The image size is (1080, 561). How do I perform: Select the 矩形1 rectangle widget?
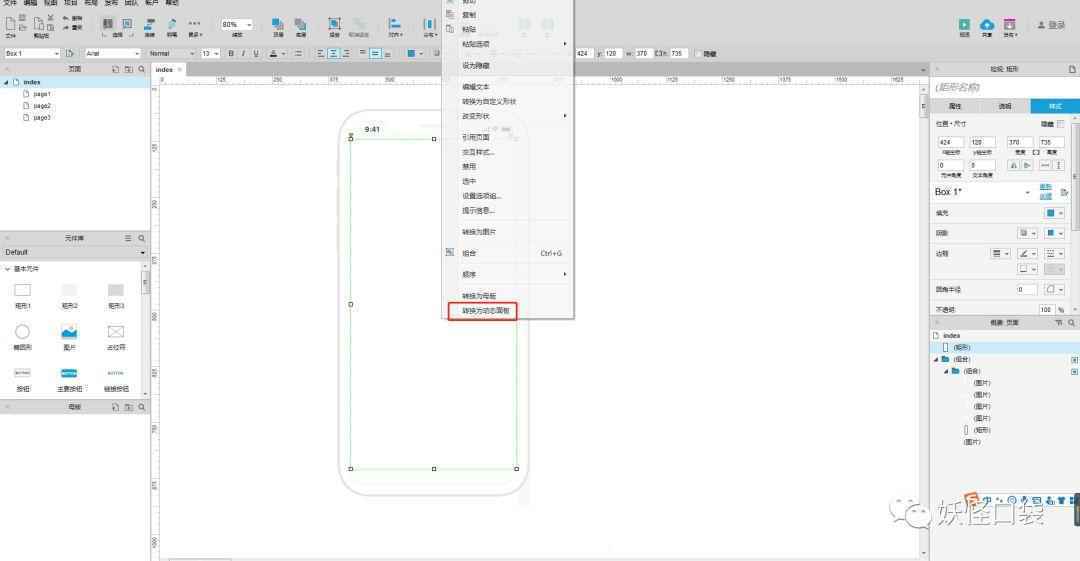click(x=23, y=295)
